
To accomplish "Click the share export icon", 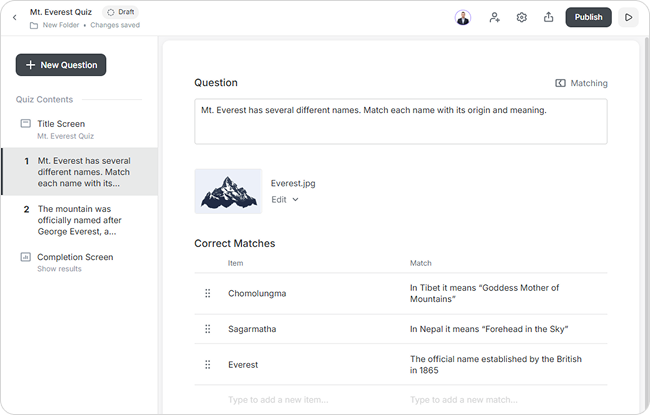I will pos(548,17).
